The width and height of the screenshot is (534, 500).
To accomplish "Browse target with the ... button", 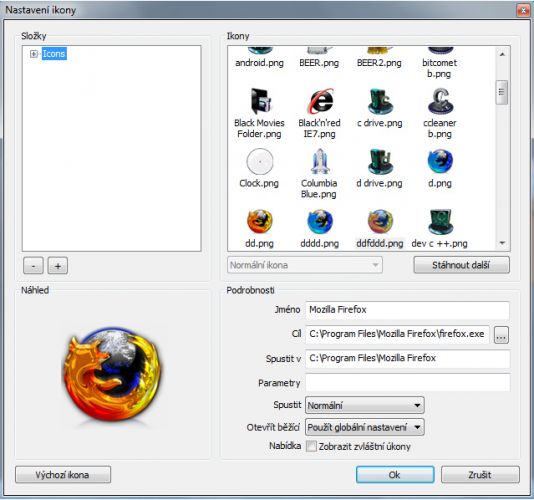I will [x=501, y=335].
